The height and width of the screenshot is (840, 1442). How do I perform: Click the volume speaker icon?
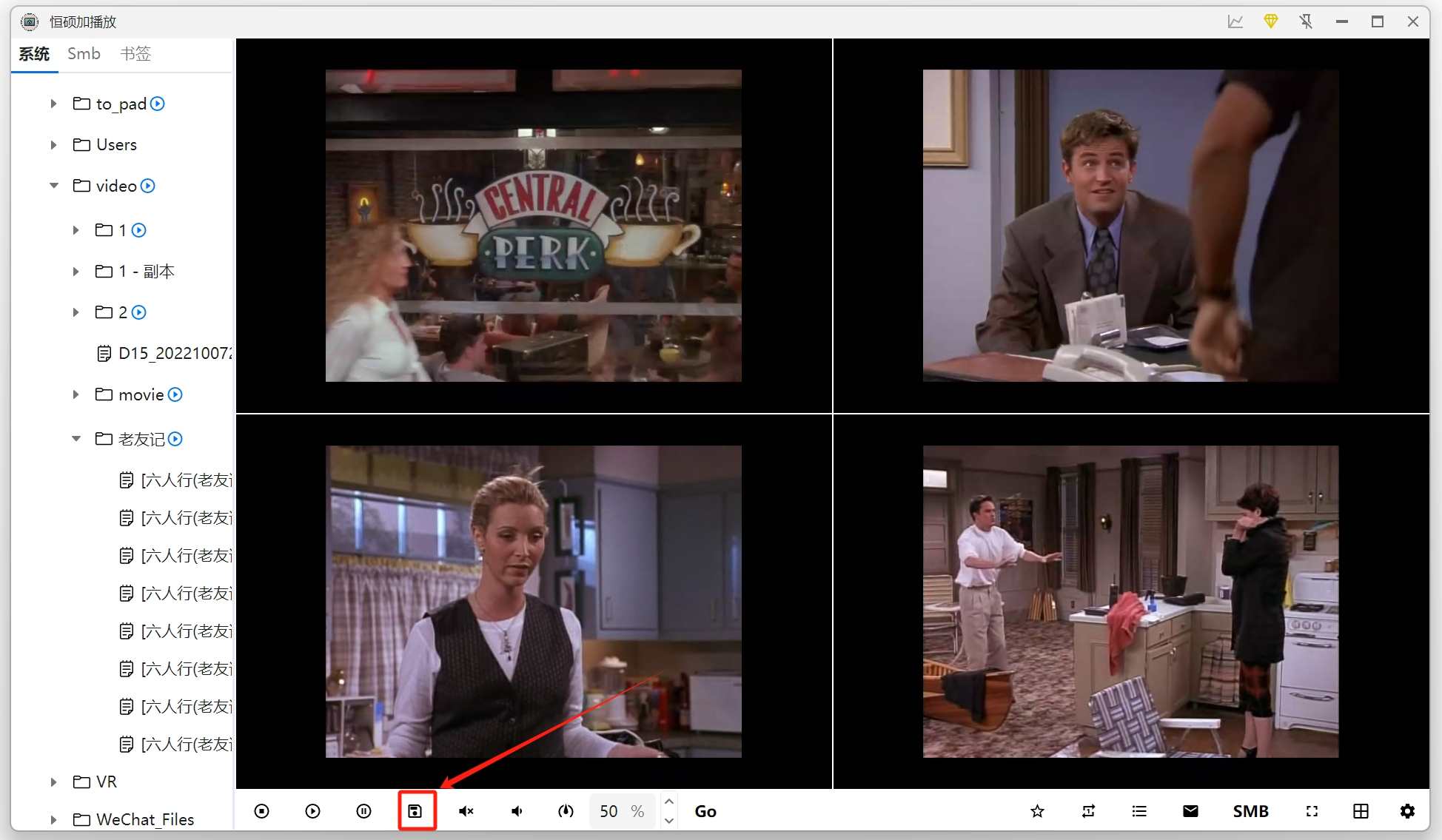coord(517,811)
